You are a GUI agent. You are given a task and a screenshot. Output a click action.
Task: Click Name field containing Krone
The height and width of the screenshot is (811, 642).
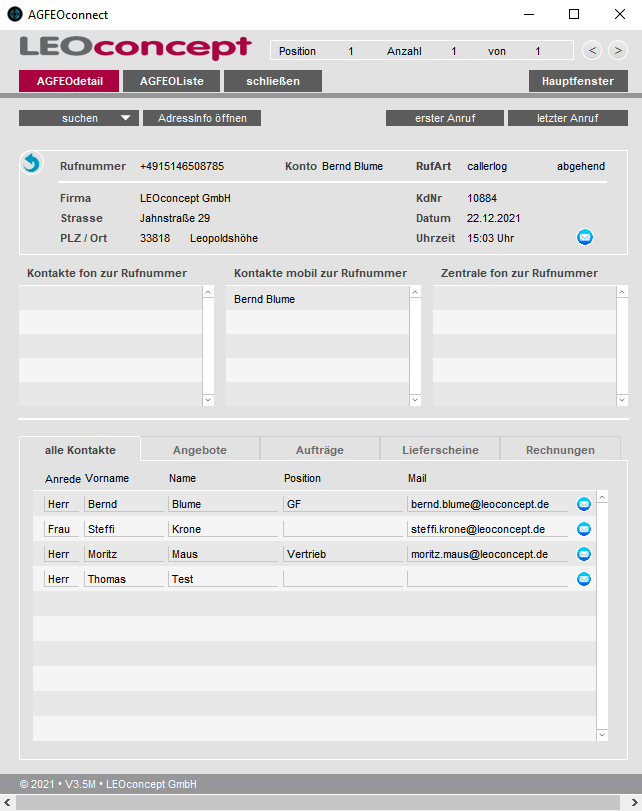coord(223,529)
